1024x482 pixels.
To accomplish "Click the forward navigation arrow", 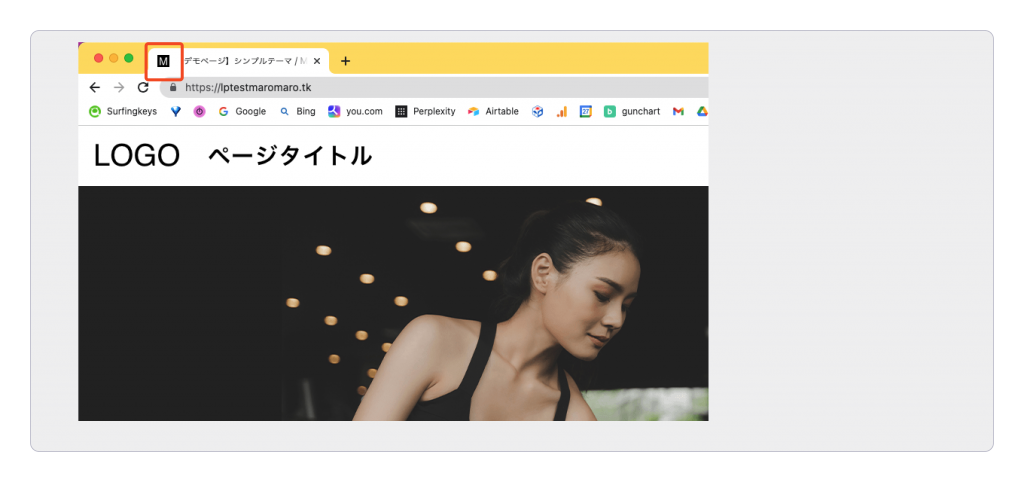I will tap(119, 87).
